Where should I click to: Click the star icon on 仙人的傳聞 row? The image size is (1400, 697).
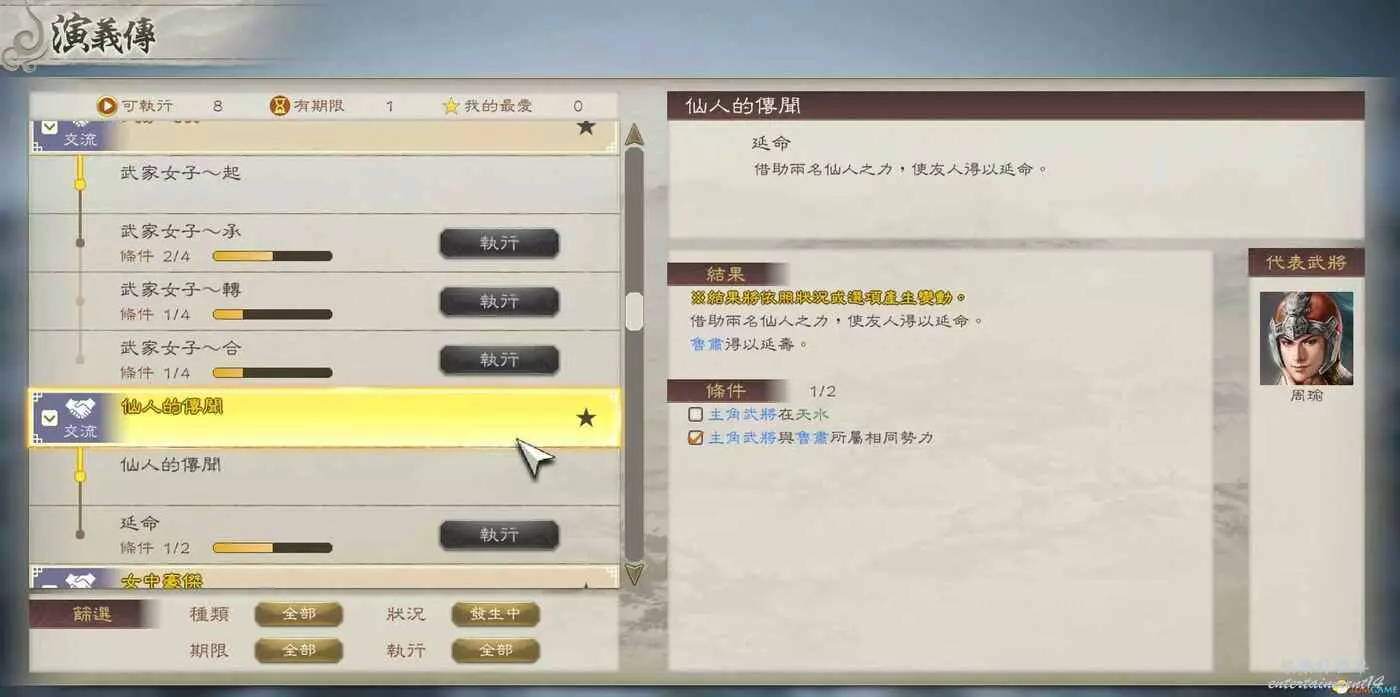586,418
